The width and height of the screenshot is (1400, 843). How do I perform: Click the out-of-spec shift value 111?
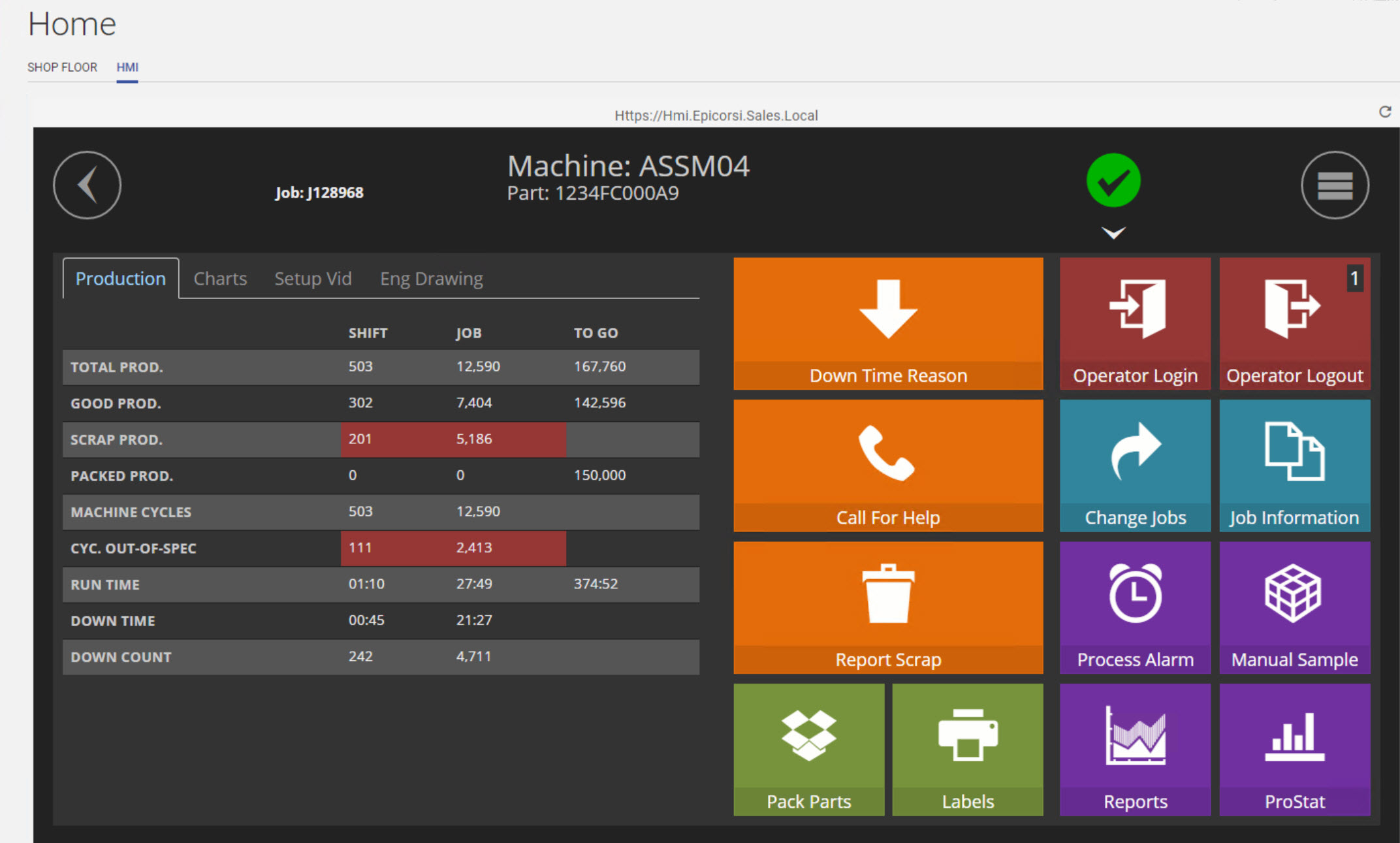(360, 548)
